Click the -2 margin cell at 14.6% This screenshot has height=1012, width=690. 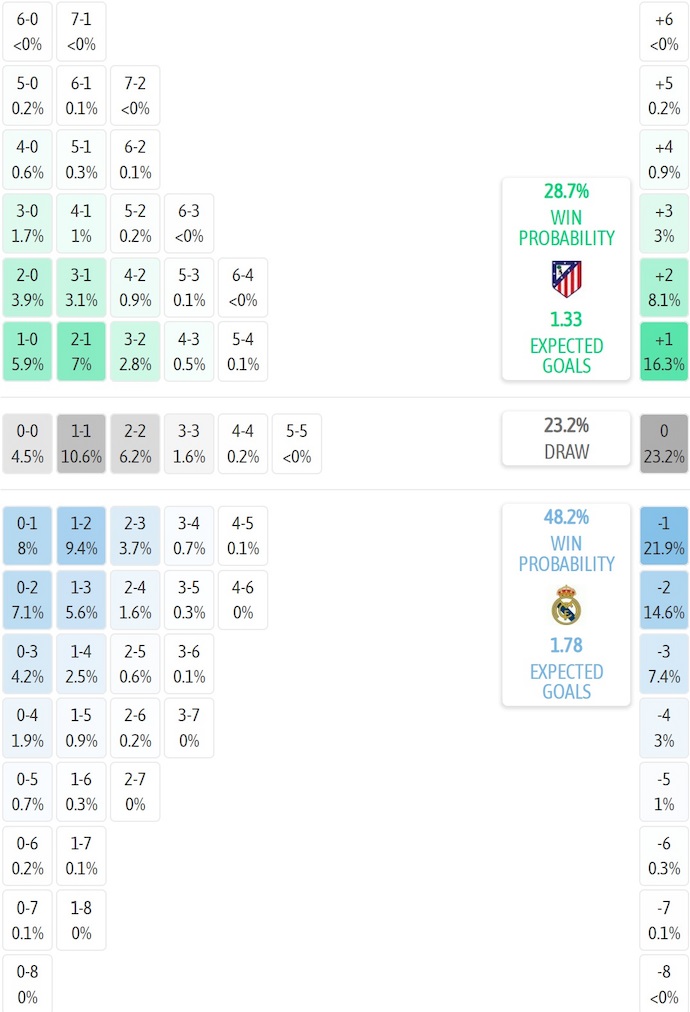pos(664,599)
